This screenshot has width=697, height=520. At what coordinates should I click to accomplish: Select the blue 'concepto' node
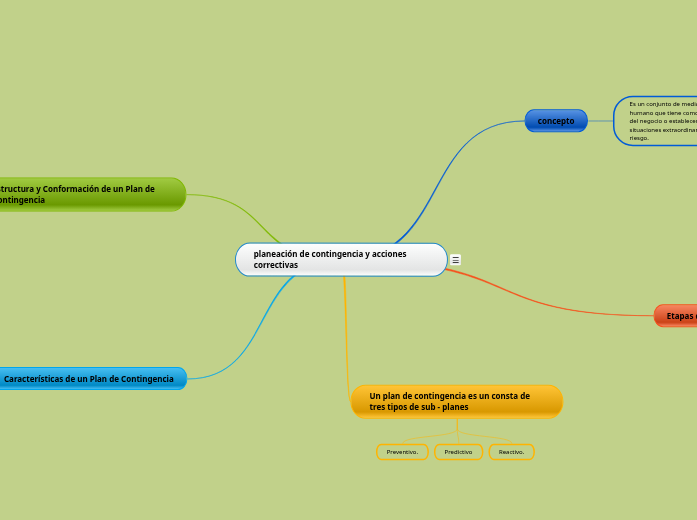[556, 121]
